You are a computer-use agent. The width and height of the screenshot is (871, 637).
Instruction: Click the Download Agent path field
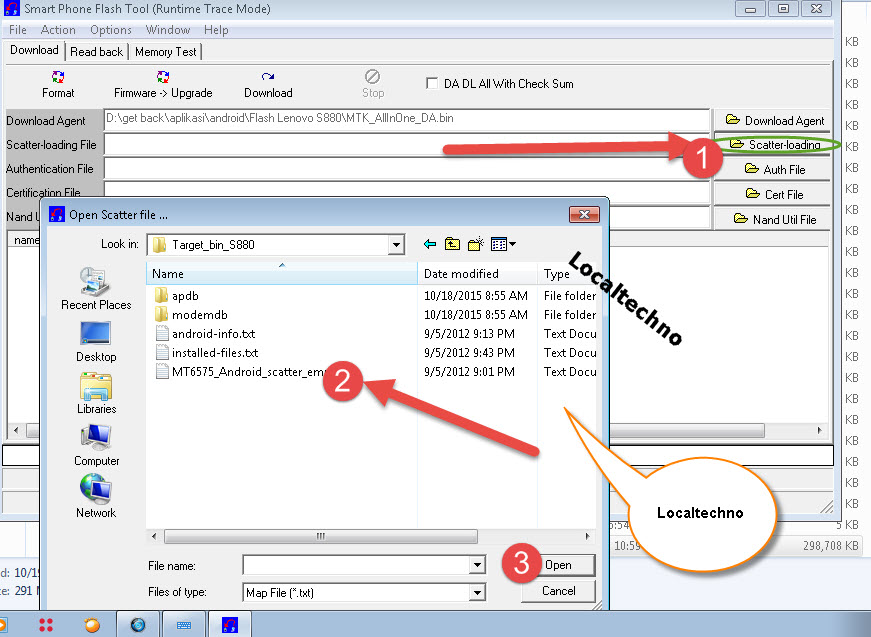pyautogui.click(x=407, y=120)
